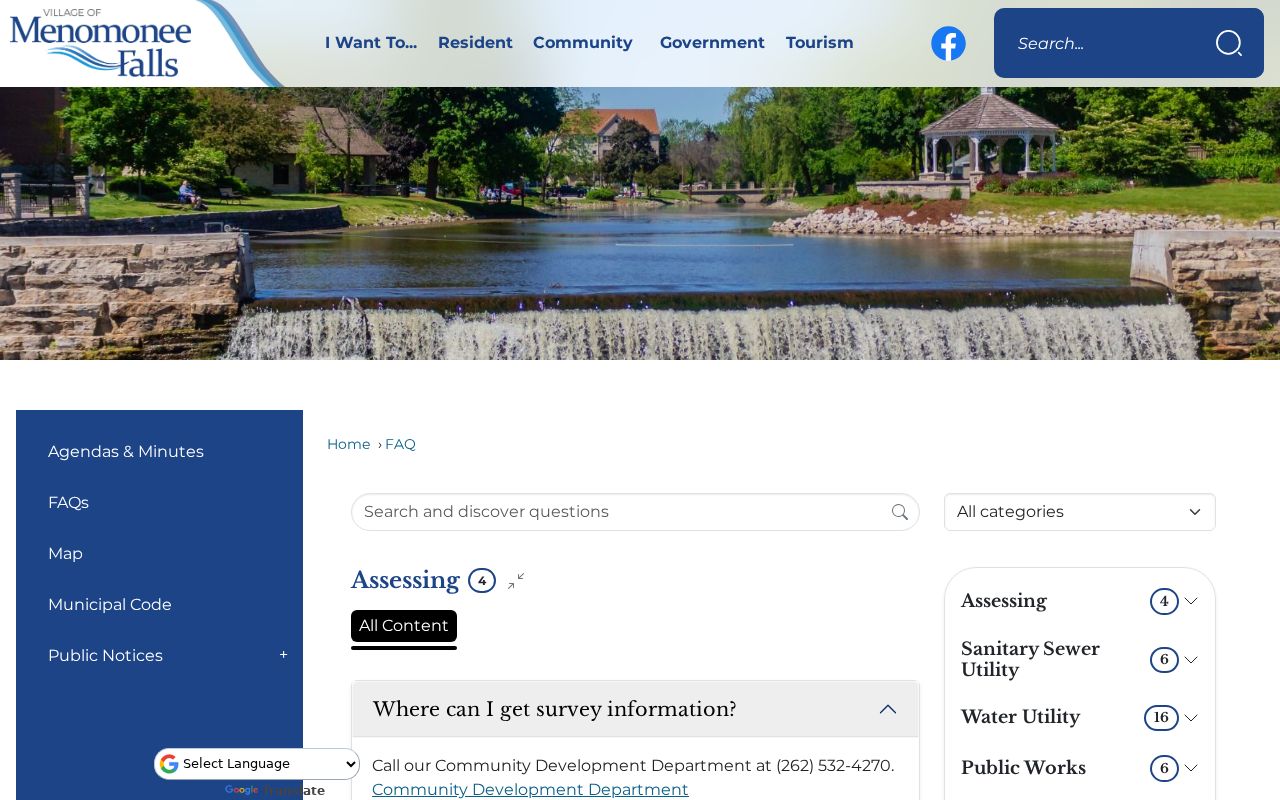This screenshot has width=1280, height=800.
Task: Click the Assessing label in category list
Action: tap(1004, 601)
